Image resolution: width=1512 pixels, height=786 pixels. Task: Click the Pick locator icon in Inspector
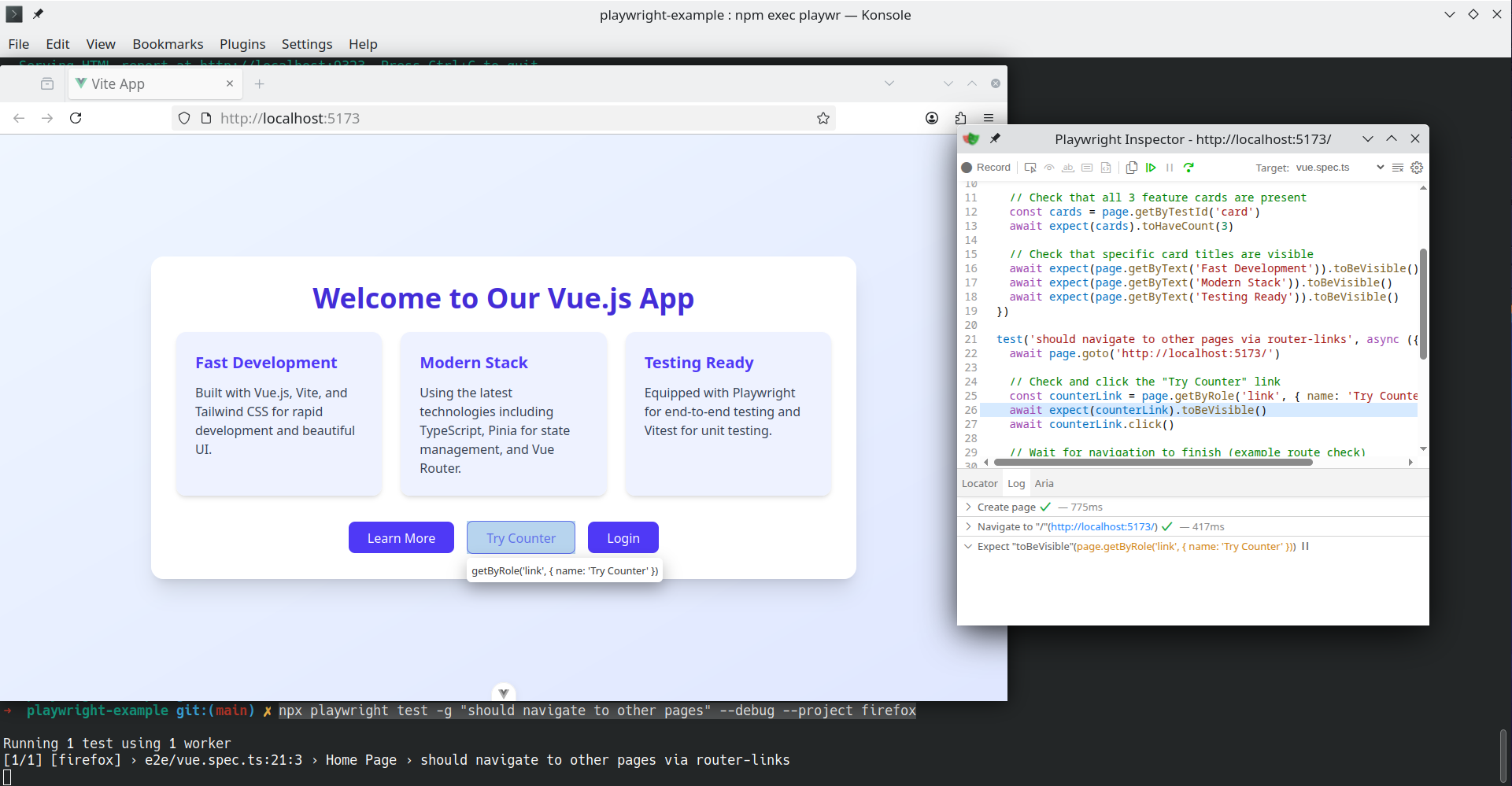click(x=1030, y=168)
